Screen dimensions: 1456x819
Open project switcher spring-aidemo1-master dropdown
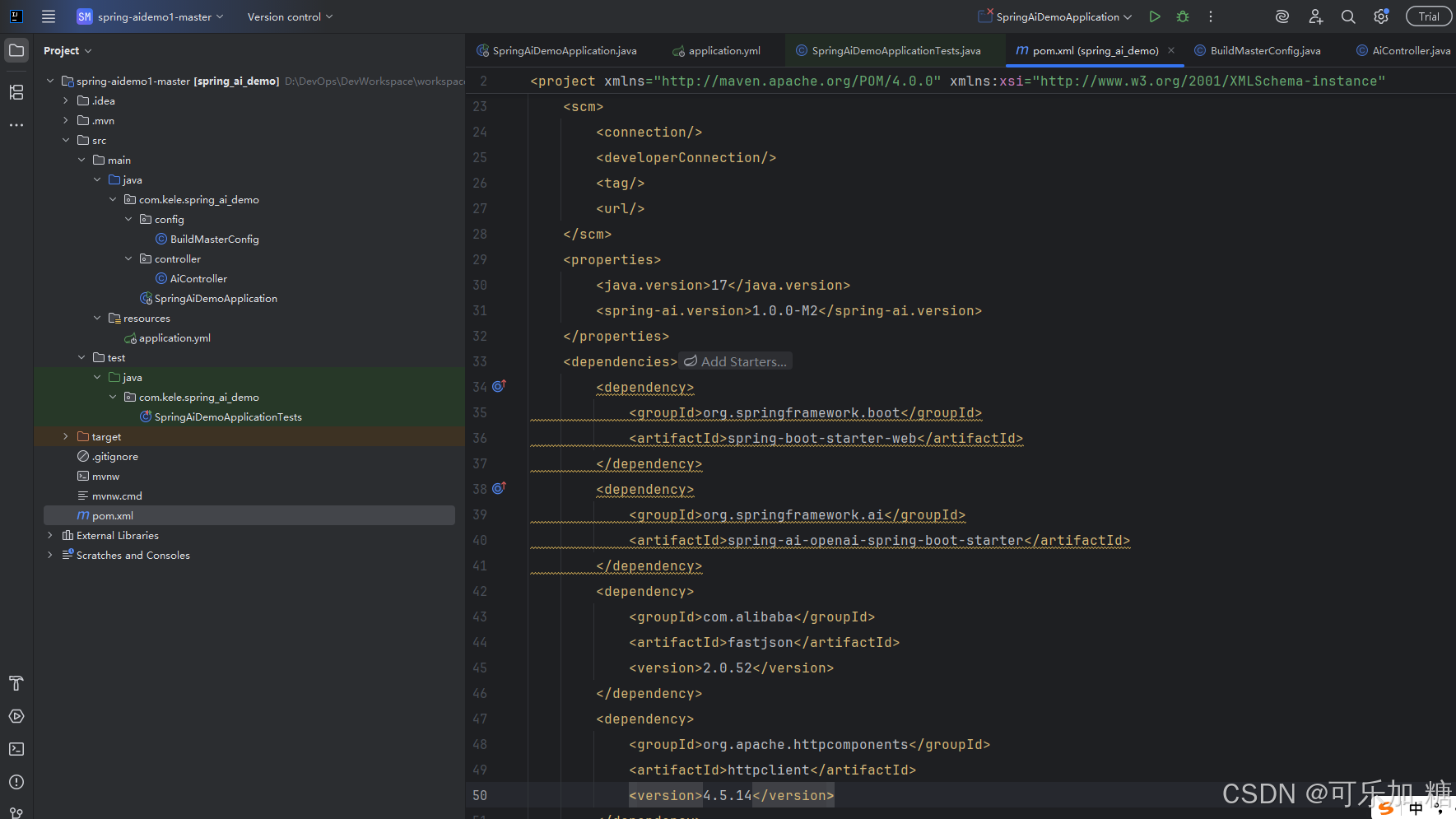click(x=150, y=16)
